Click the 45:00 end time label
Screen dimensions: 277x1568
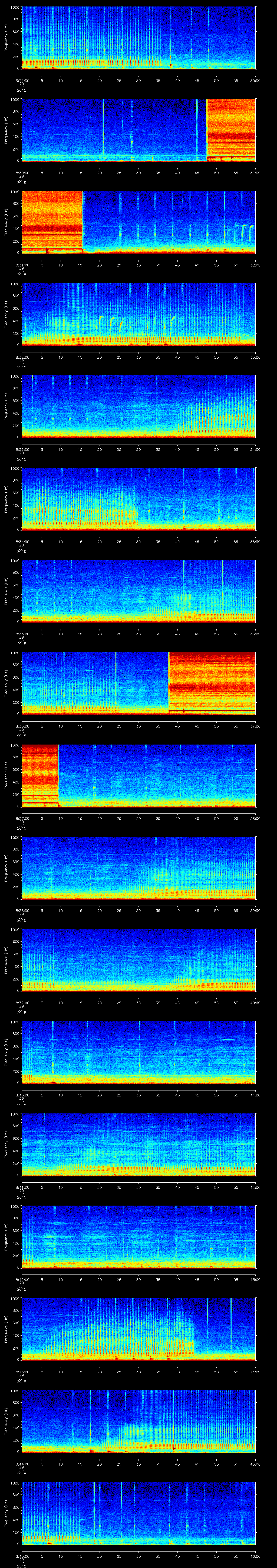255,1463
